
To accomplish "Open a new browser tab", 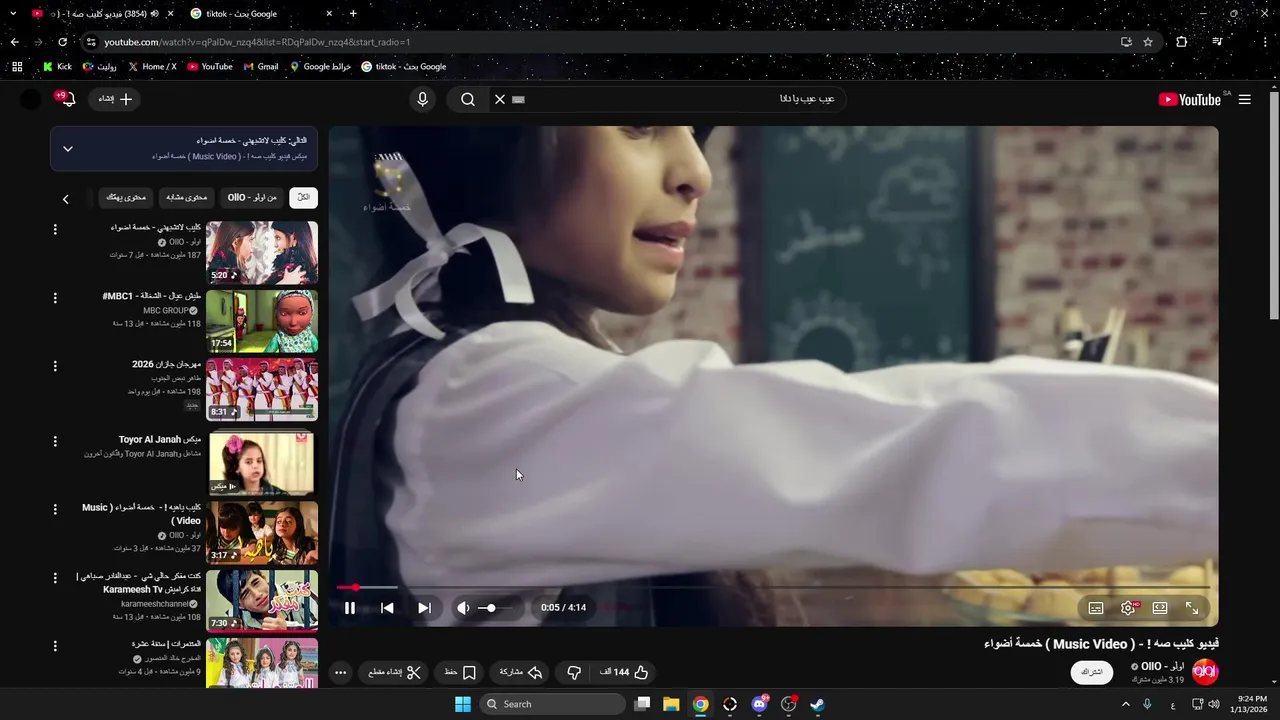I will (353, 13).
